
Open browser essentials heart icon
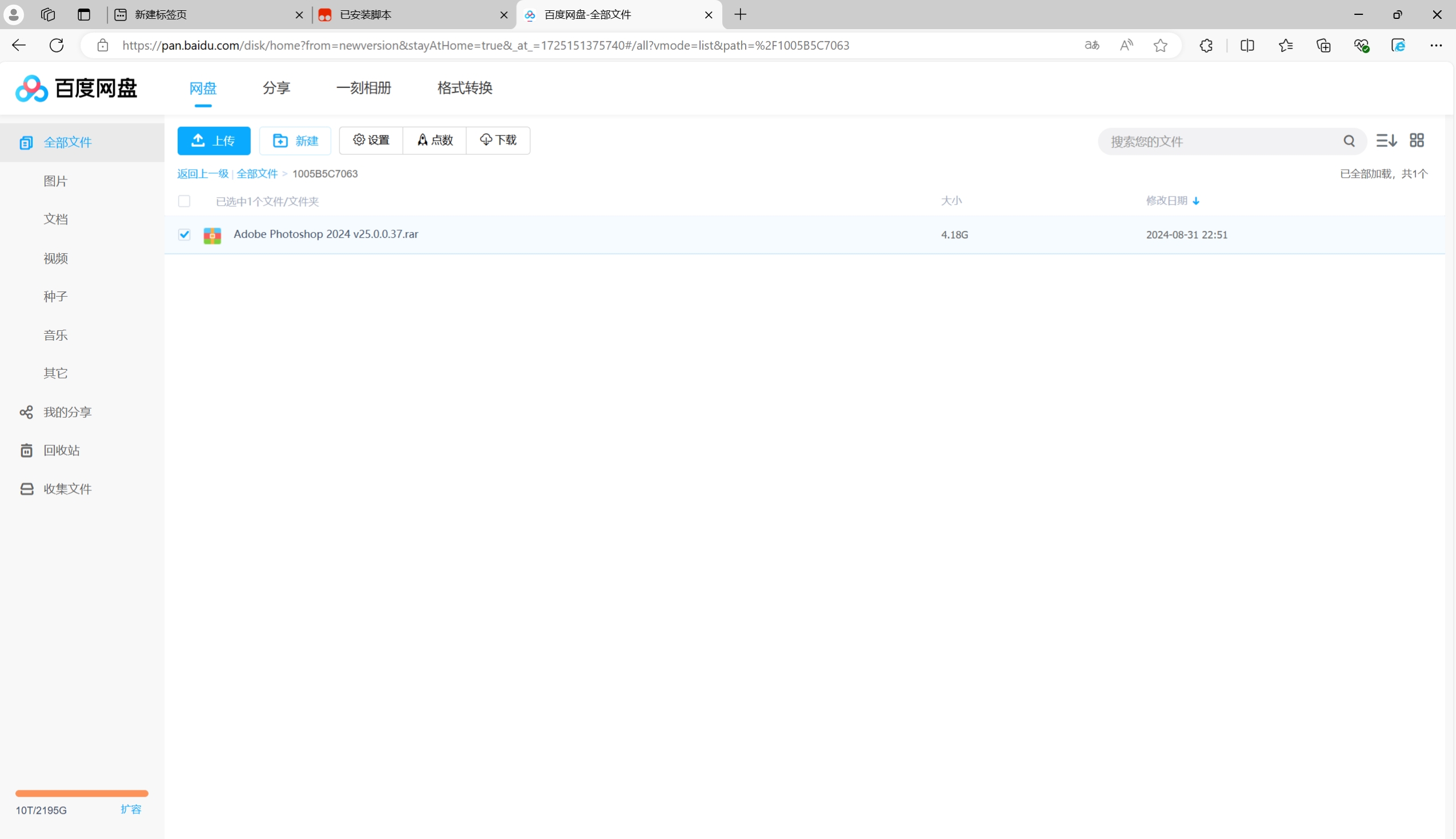(x=1362, y=46)
